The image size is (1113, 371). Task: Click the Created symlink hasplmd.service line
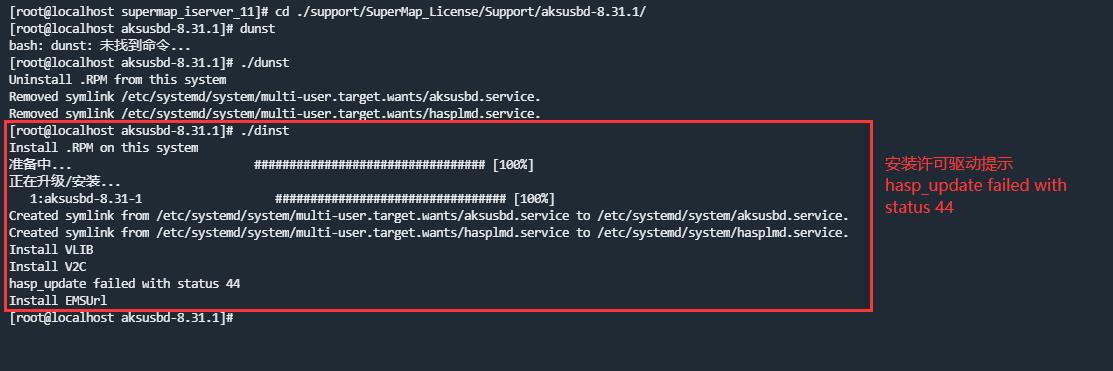429,233
